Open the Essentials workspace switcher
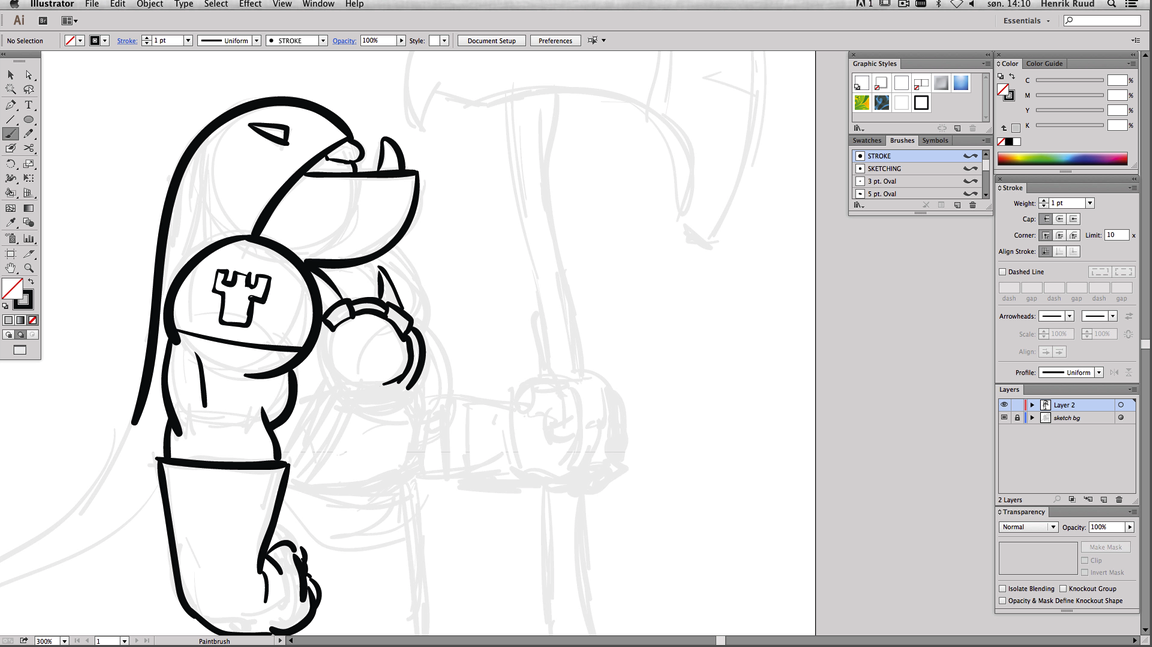The image size is (1152, 647). [1026, 21]
